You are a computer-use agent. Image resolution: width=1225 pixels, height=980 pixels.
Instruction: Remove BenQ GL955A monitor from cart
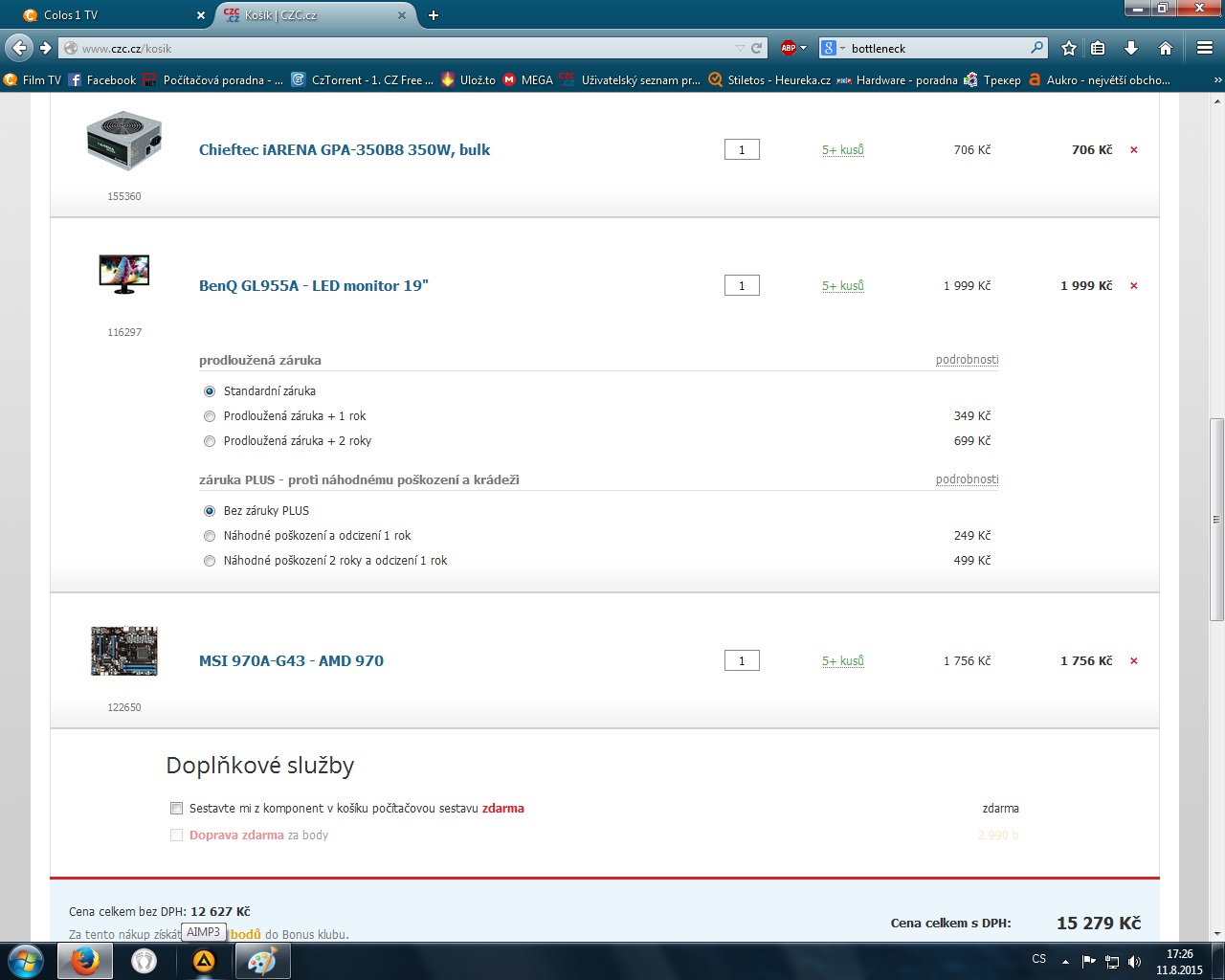[1134, 286]
